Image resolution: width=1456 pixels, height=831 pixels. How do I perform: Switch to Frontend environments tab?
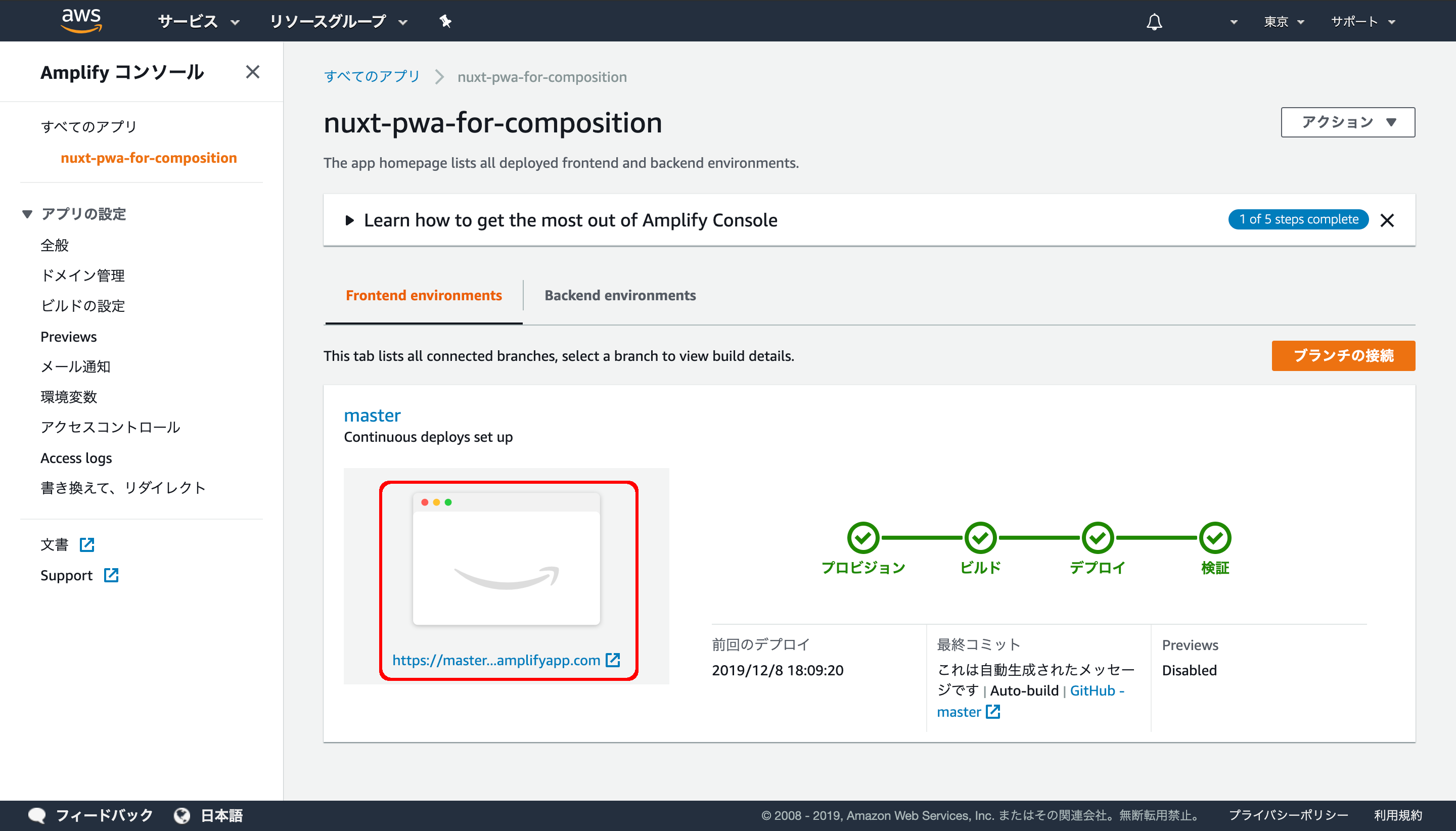click(x=424, y=295)
